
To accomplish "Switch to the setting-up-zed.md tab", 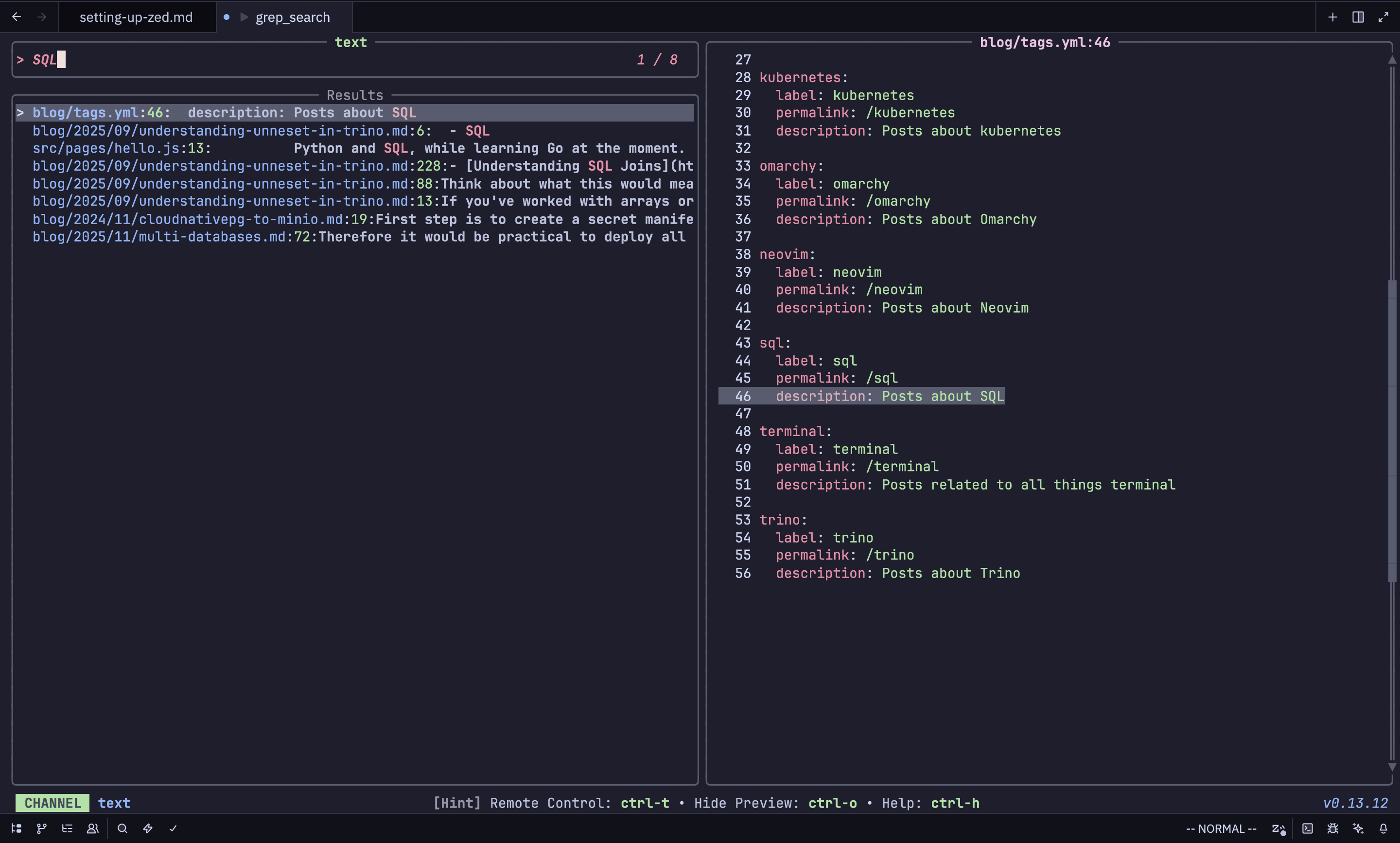I will (x=136, y=17).
